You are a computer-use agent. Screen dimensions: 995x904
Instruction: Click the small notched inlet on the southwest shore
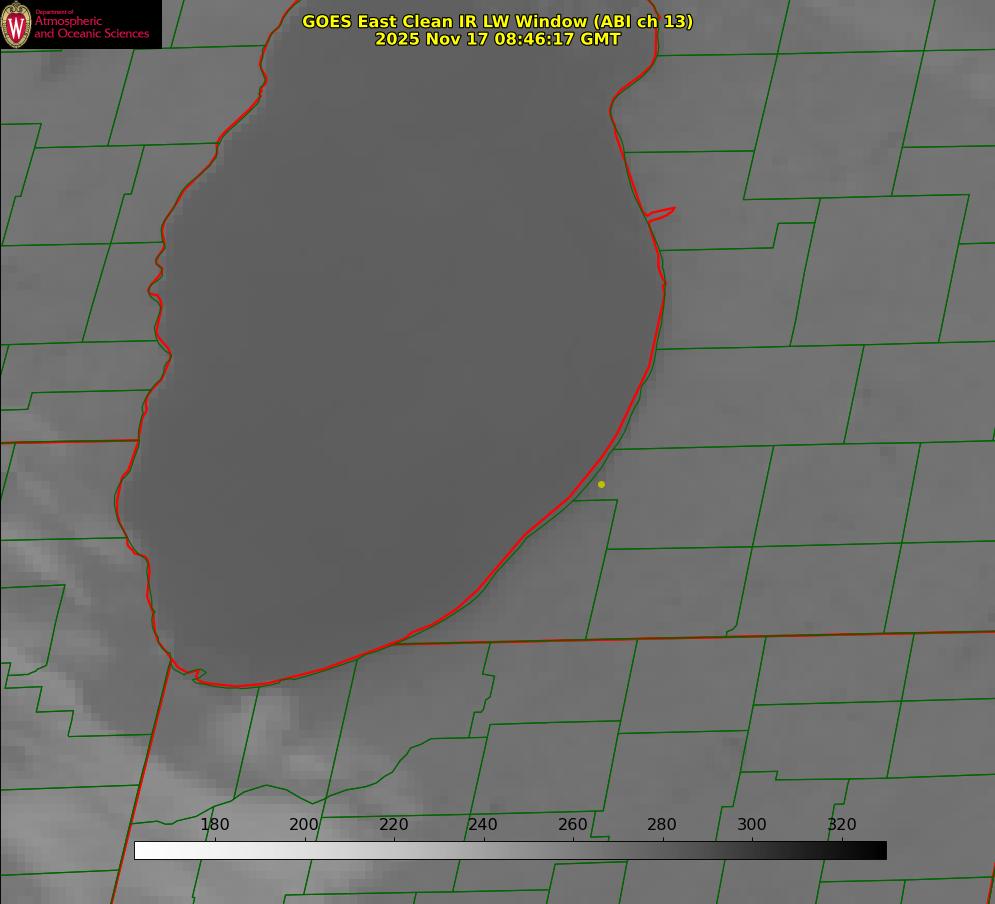pyautogui.click(x=198, y=675)
